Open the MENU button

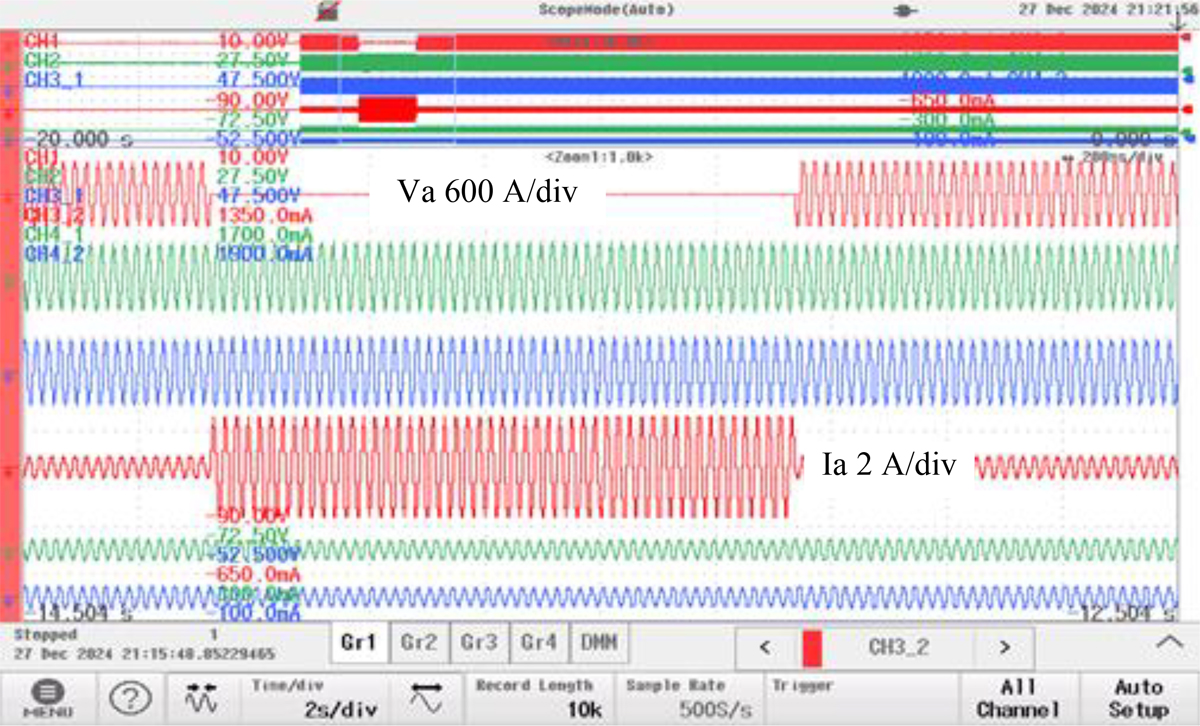(49, 697)
